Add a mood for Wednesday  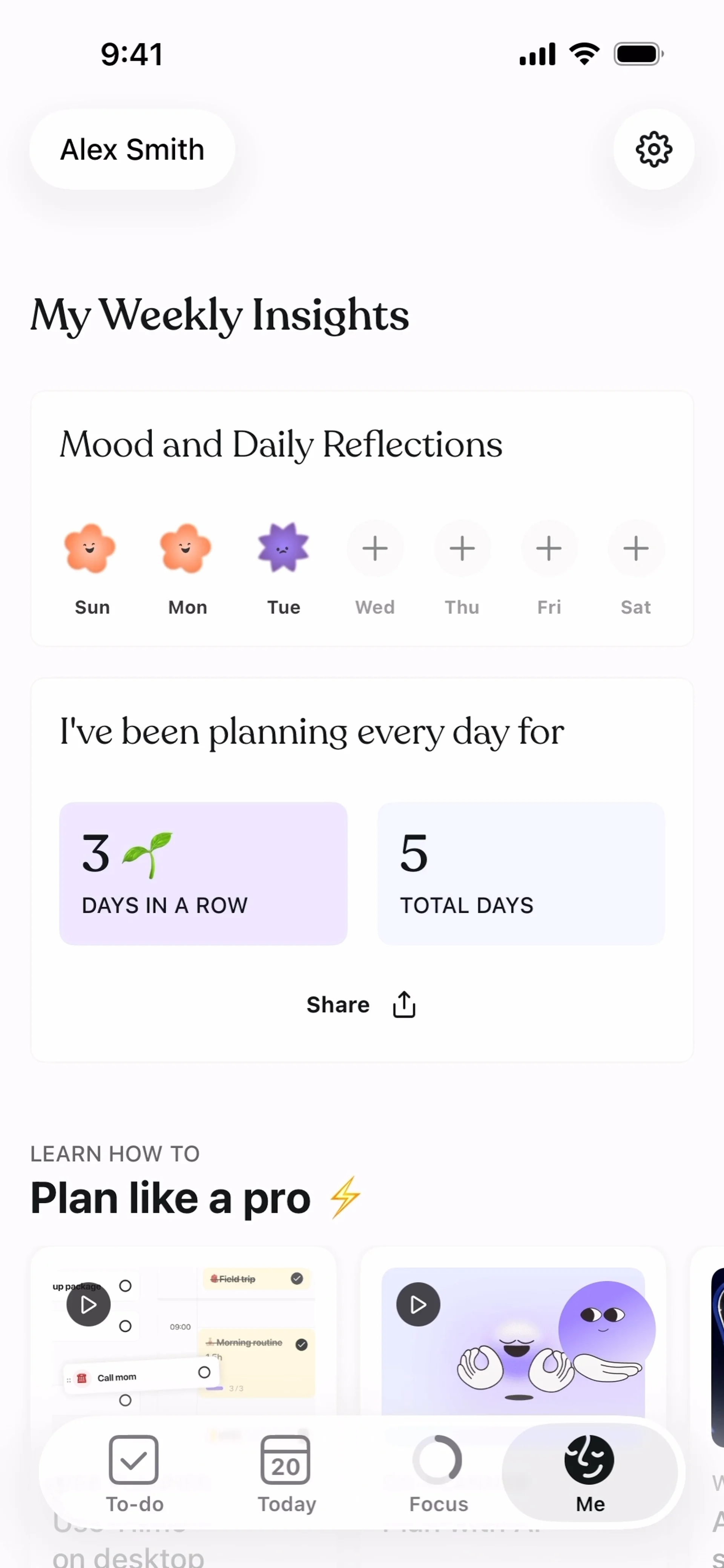(x=375, y=549)
